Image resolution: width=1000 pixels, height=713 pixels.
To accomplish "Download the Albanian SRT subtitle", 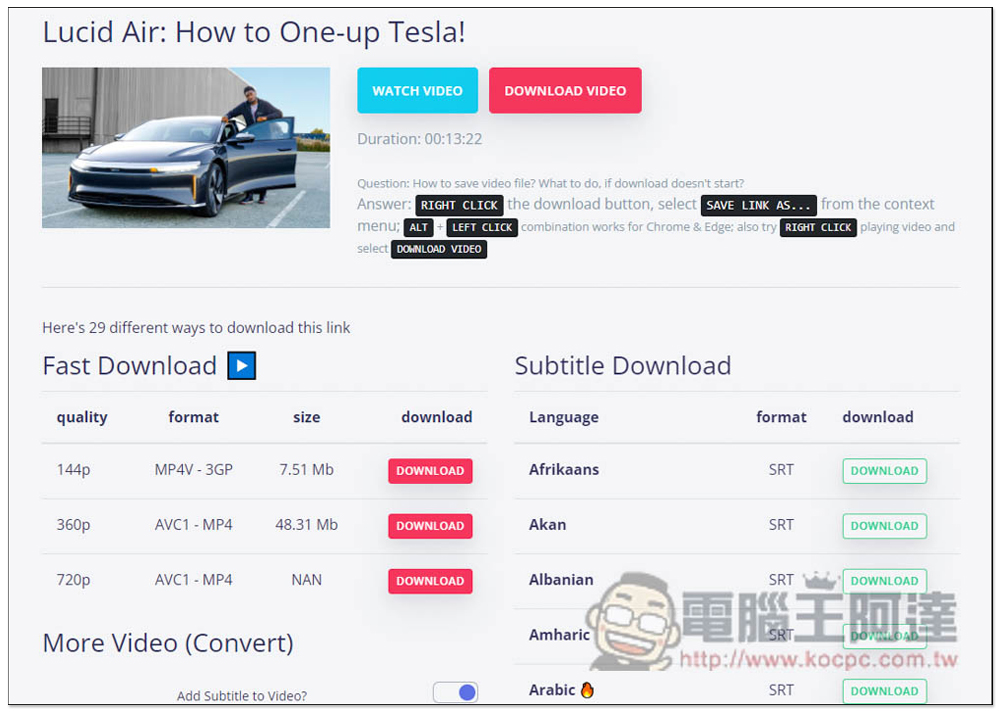I will [x=884, y=581].
